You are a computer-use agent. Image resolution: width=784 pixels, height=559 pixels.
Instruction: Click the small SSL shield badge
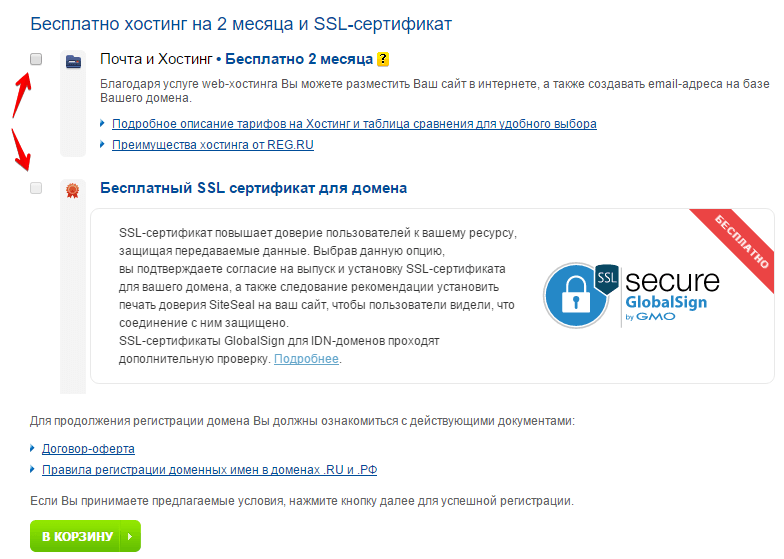(x=606, y=278)
